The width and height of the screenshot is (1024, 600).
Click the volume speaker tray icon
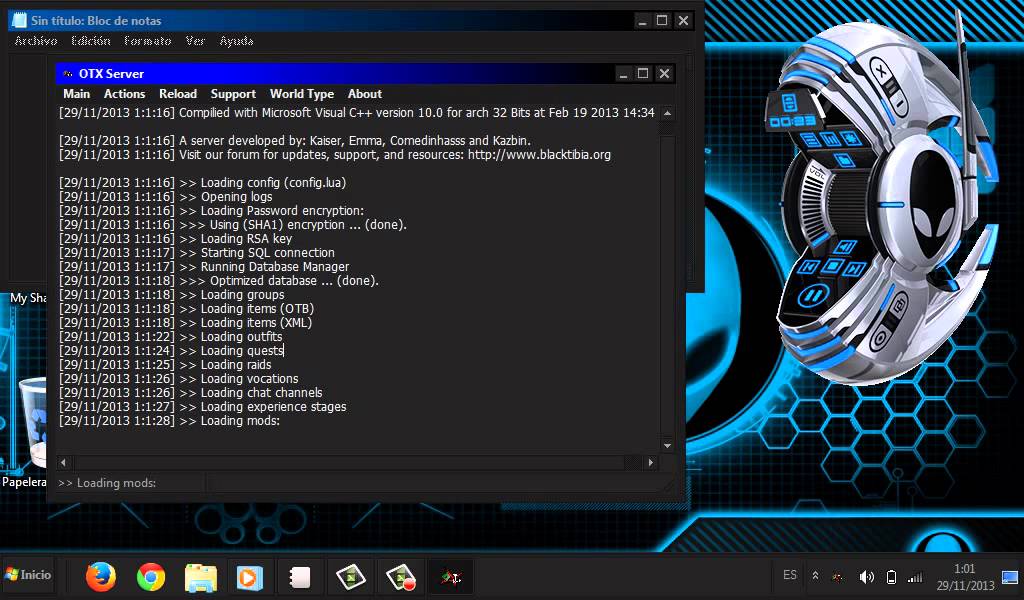(867, 576)
